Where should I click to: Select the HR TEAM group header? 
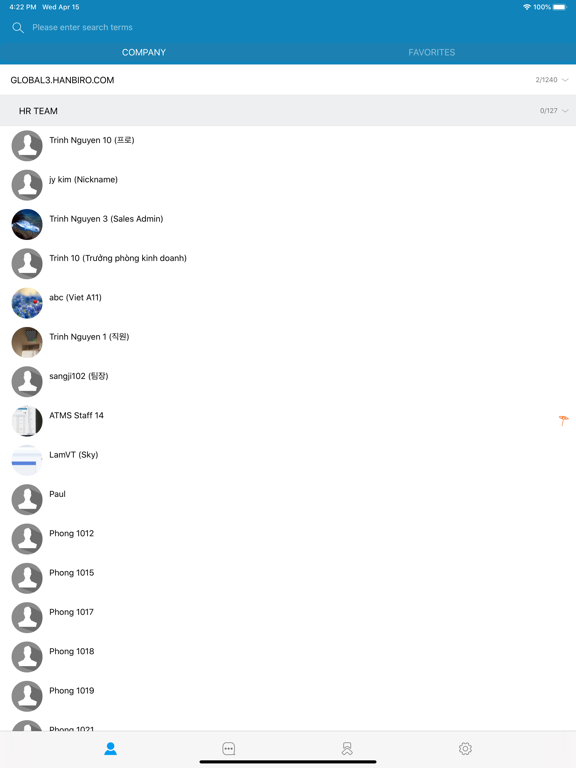tap(288, 111)
